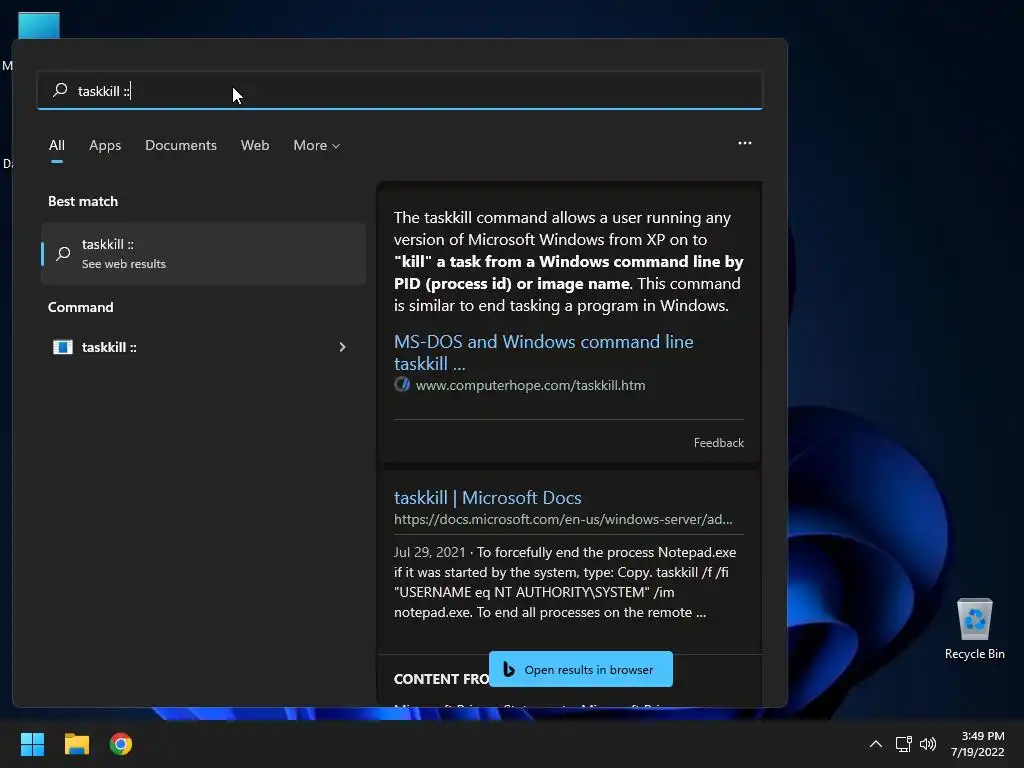Open File Explorer from the taskbar

(x=76, y=744)
